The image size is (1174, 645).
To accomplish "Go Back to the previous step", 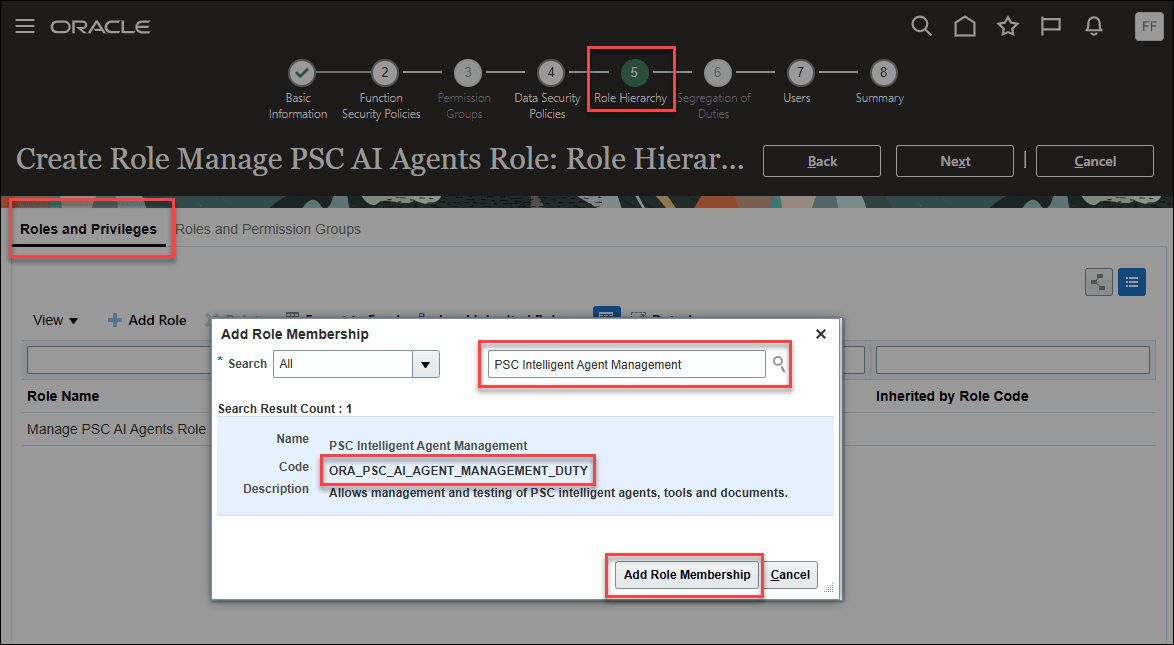I will [x=821, y=161].
